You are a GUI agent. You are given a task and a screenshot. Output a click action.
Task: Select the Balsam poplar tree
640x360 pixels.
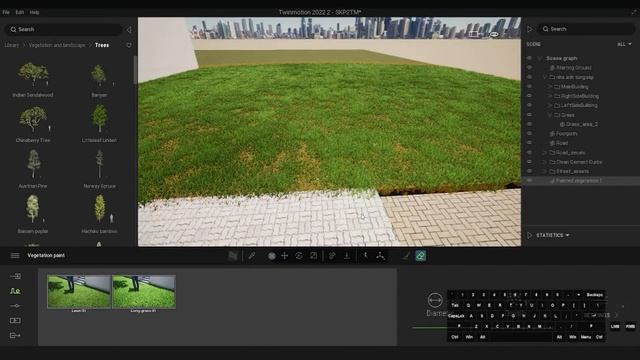pyautogui.click(x=33, y=214)
